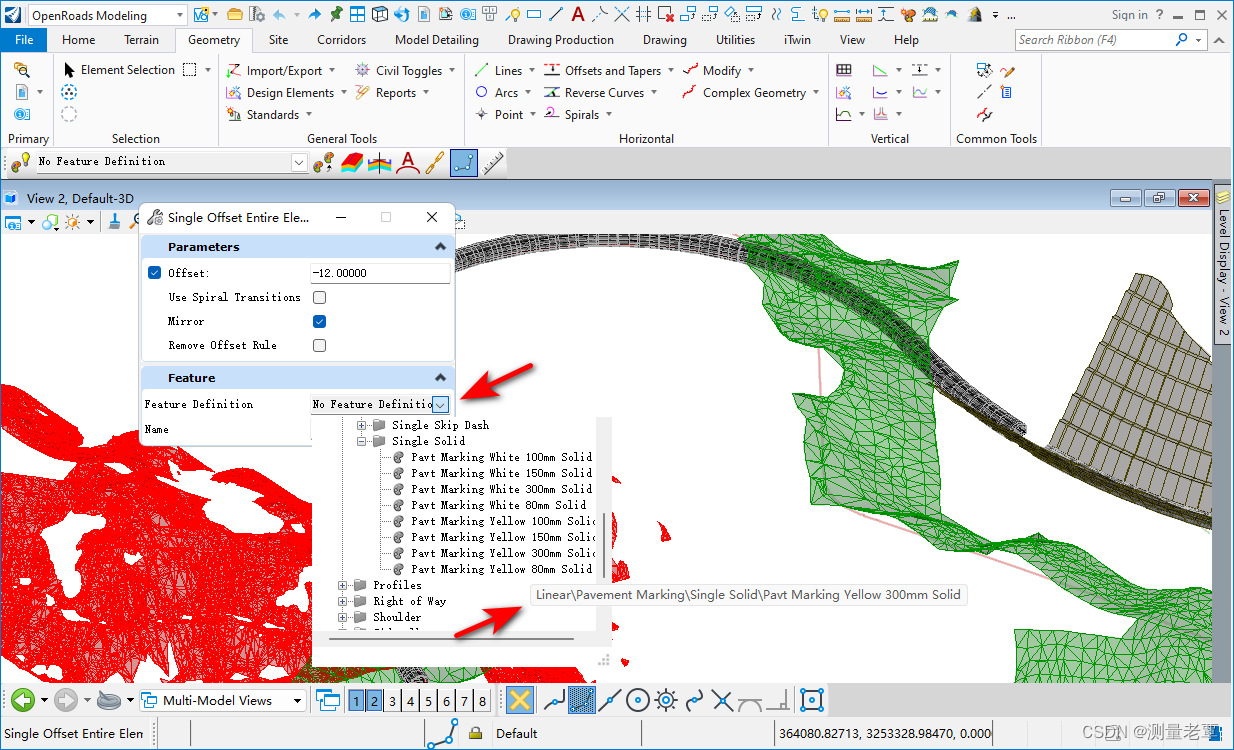This screenshot has width=1234, height=750.
Task: Check the Remove Offset Rule checkbox
Action: click(320, 345)
